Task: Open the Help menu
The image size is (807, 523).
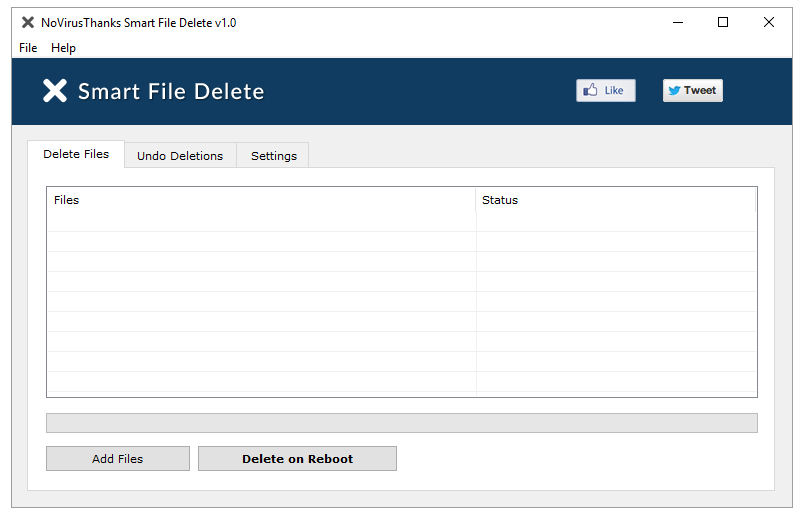Action: [63, 48]
